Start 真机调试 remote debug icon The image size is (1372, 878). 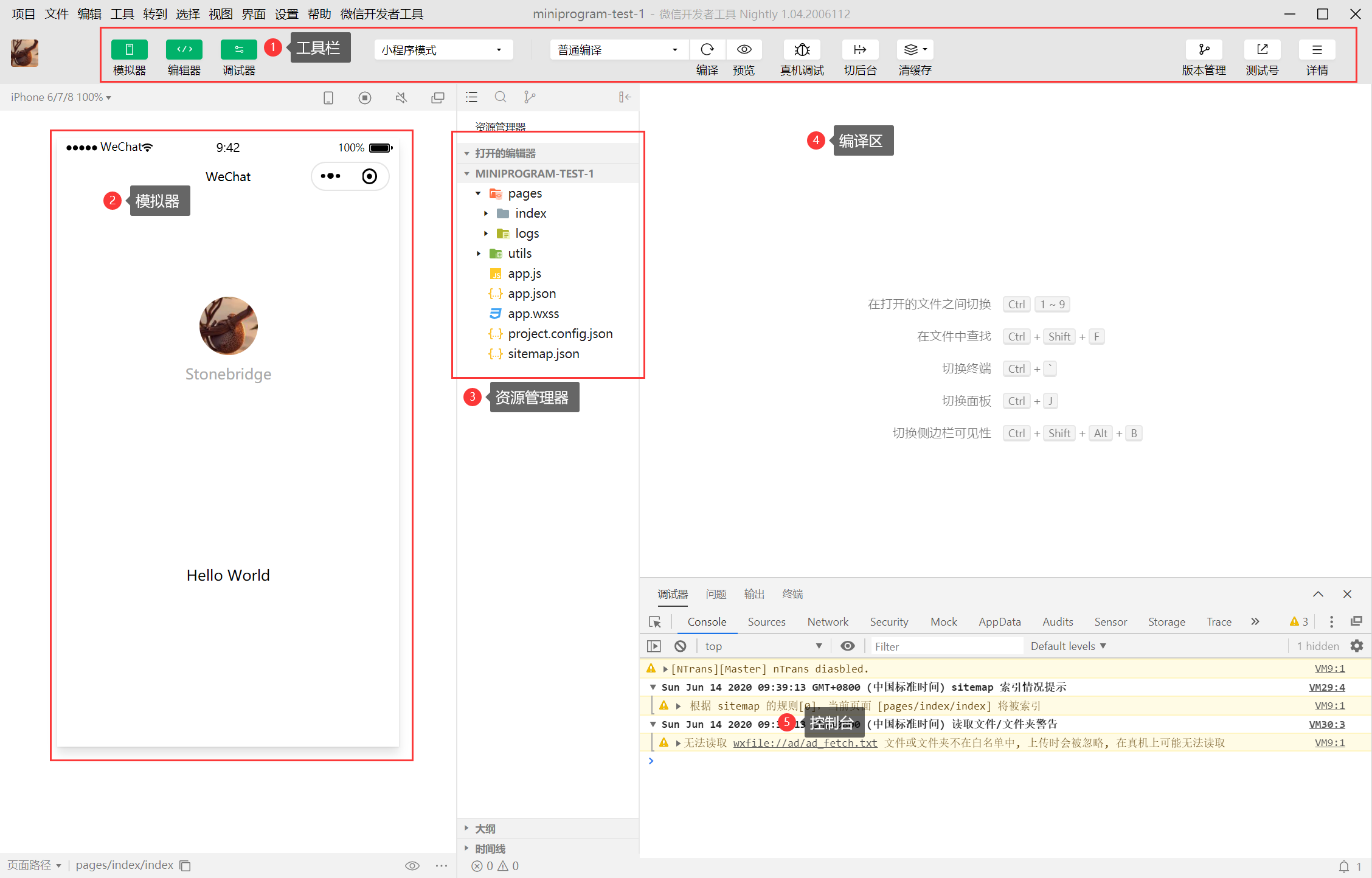pos(802,49)
